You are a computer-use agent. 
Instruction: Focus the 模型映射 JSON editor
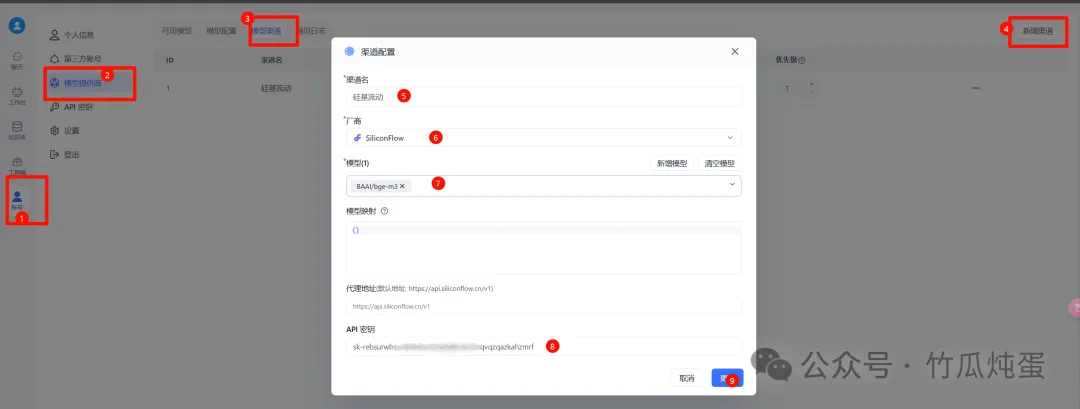(x=543, y=248)
